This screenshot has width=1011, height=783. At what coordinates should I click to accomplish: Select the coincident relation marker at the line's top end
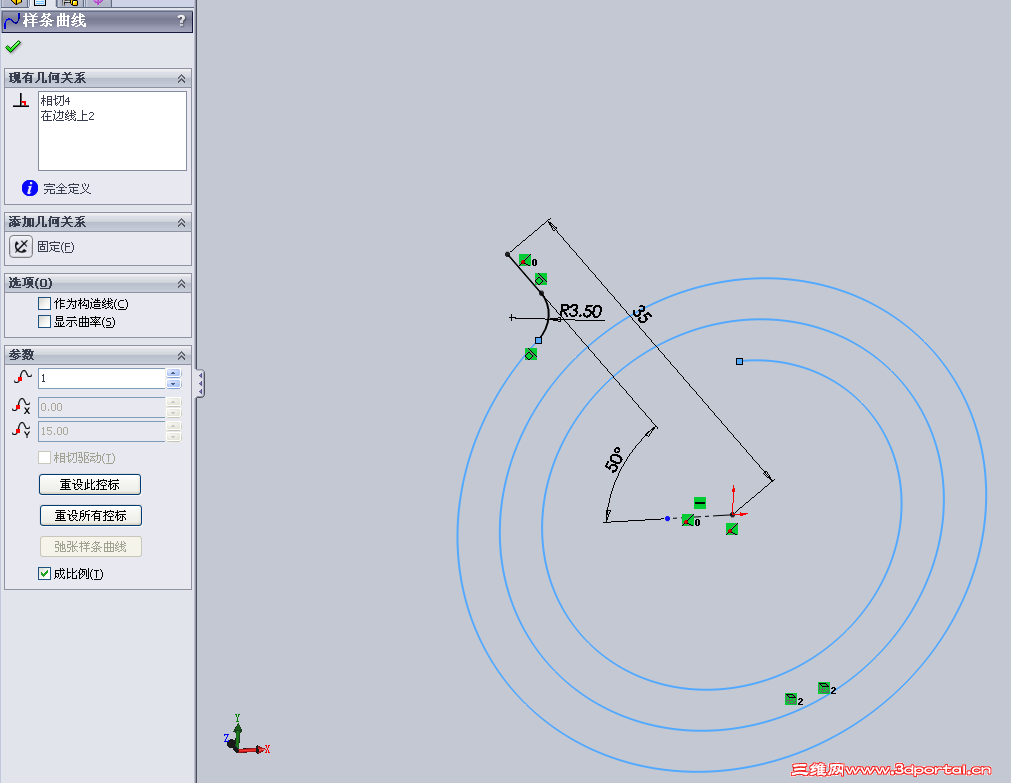[x=525, y=260]
